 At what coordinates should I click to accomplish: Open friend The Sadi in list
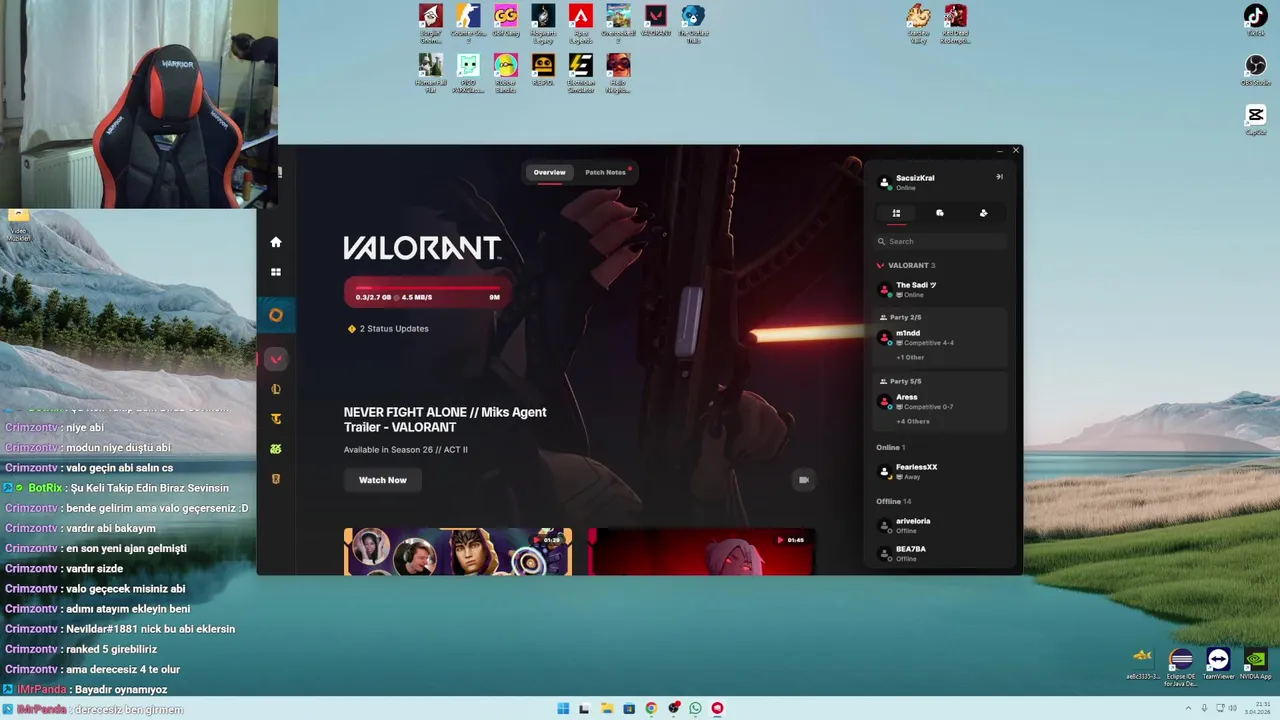pos(940,290)
